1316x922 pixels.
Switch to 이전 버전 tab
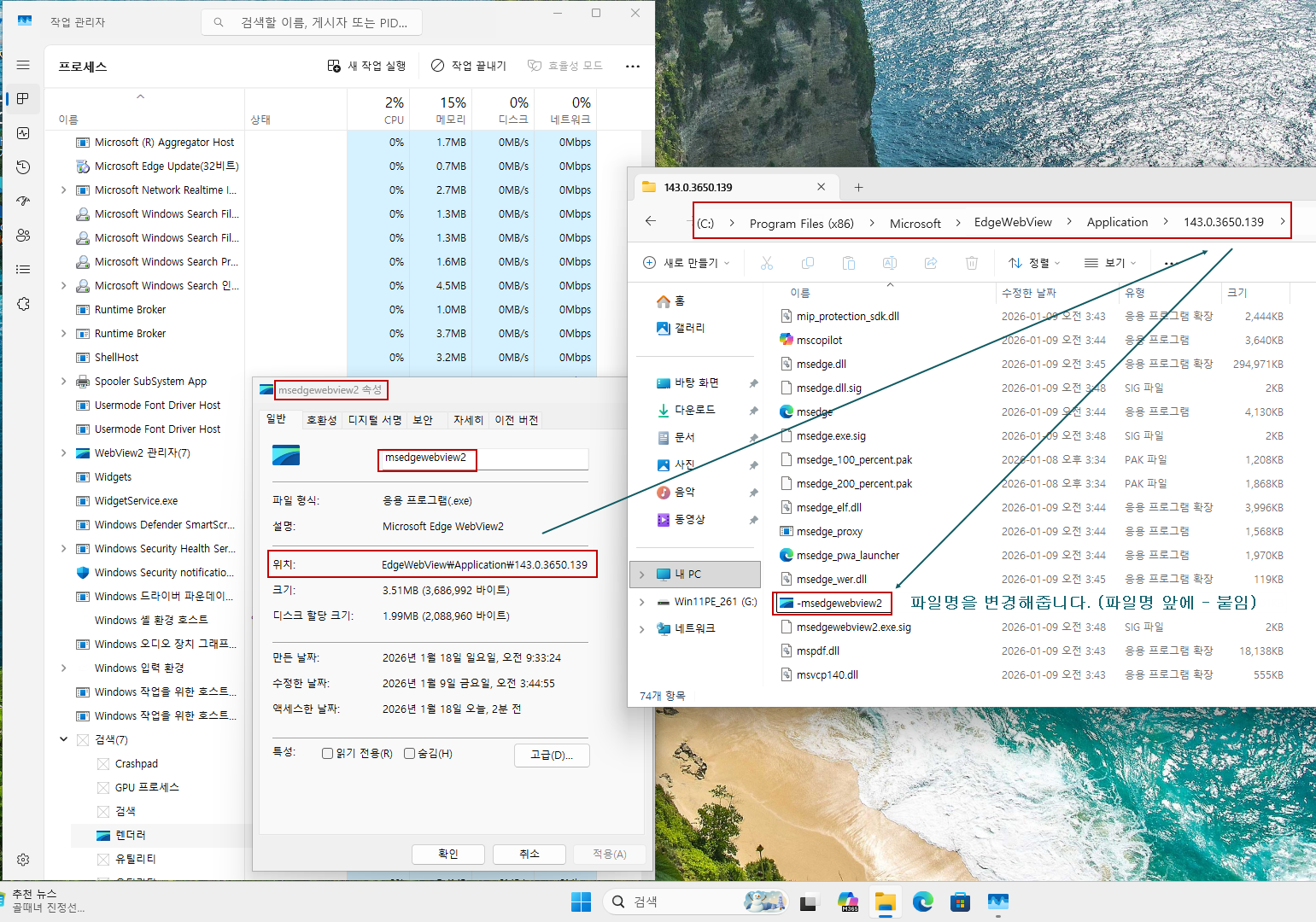point(517,420)
